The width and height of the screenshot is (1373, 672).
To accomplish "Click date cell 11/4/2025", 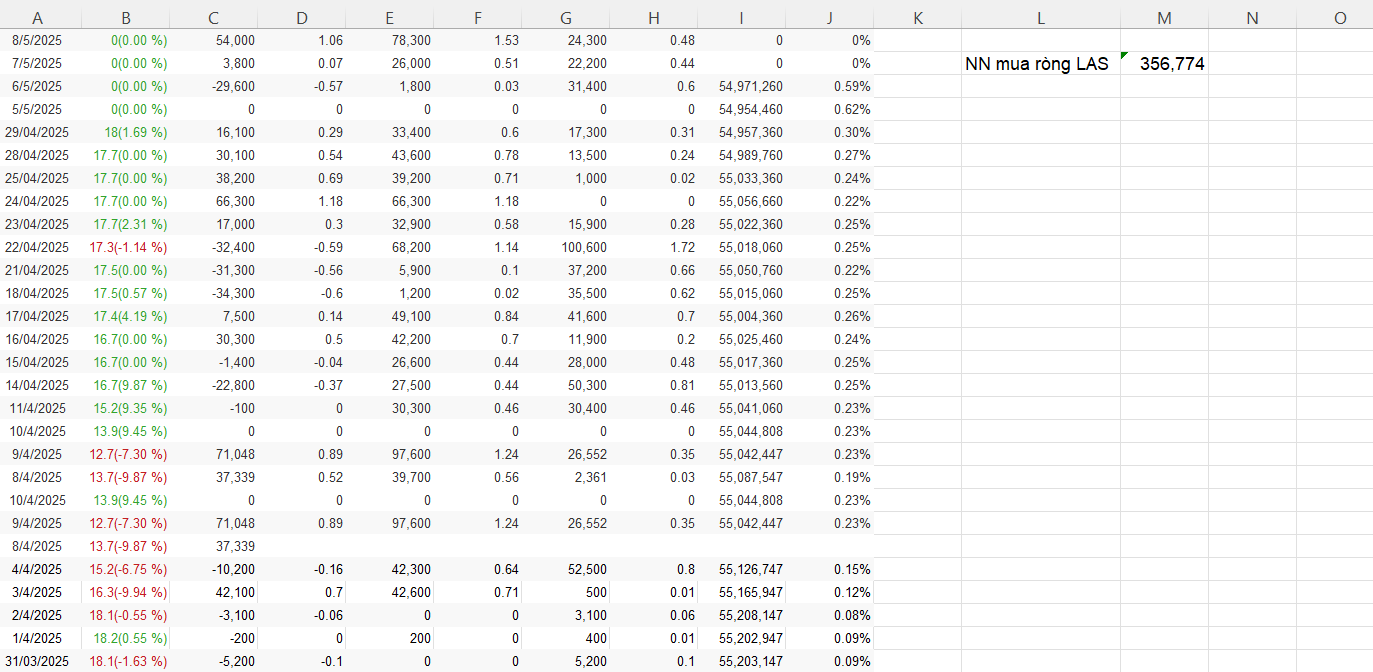I will coord(37,408).
